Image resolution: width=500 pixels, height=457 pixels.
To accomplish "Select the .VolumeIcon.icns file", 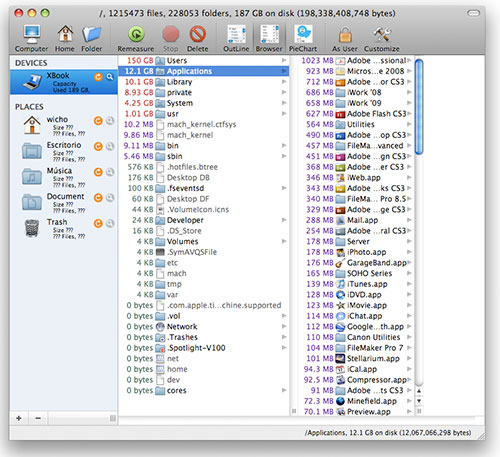I will click(204, 209).
